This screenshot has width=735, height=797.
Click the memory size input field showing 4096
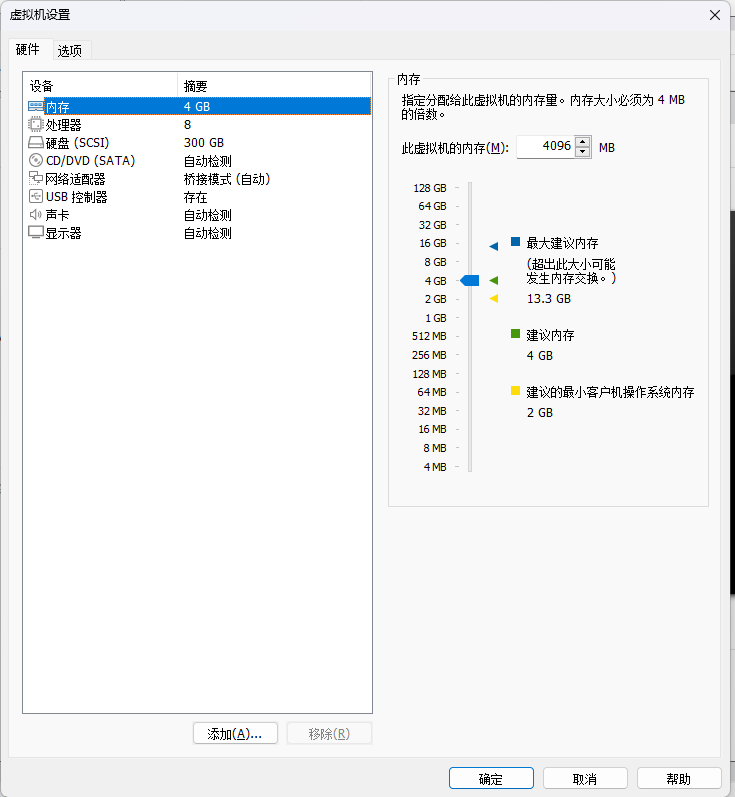[x=545, y=147]
